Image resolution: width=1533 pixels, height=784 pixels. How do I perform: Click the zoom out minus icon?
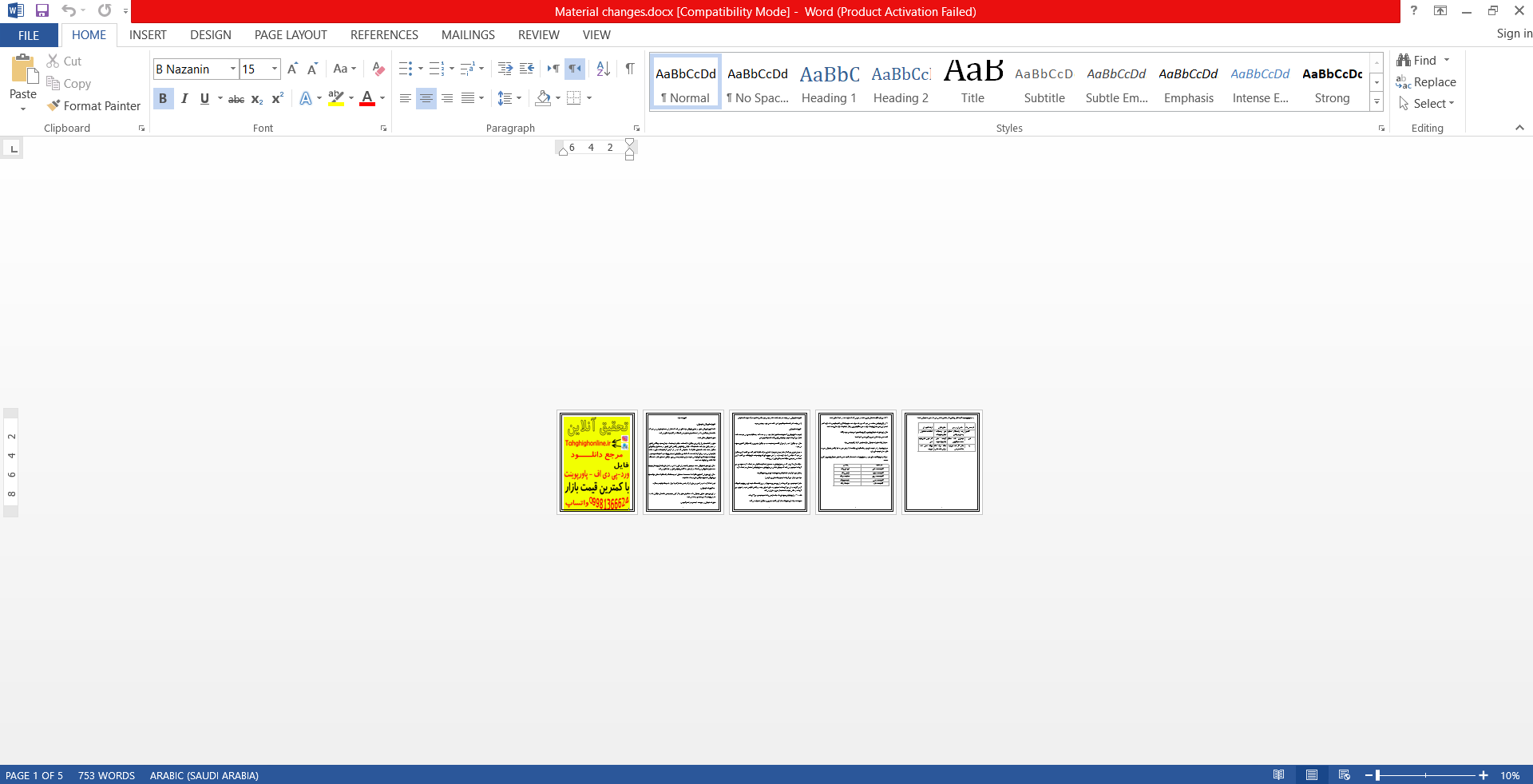(1369, 775)
